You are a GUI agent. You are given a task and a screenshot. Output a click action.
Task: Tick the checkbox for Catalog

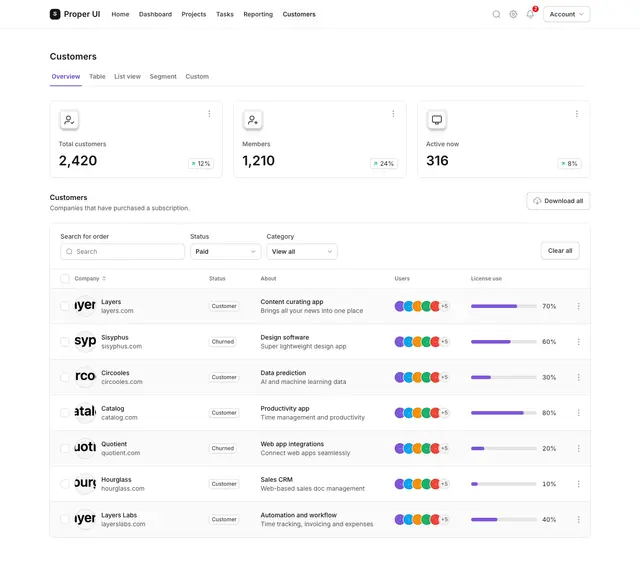64,413
